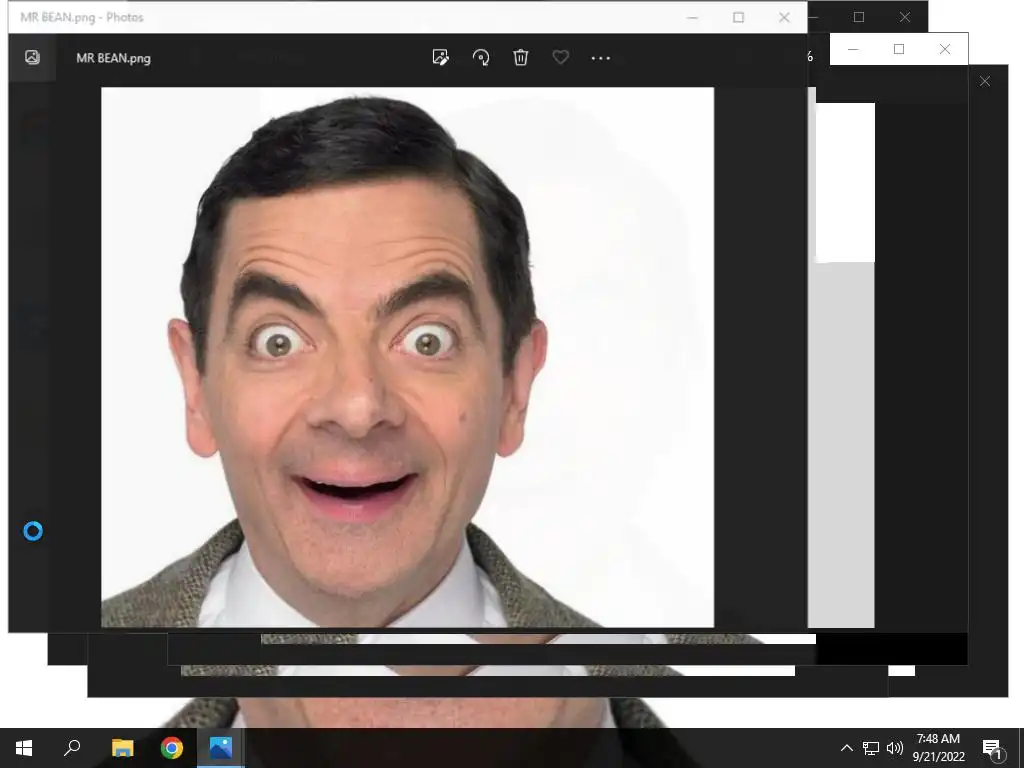
Task: Select the Photos app taskbar button
Action: coord(221,748)
